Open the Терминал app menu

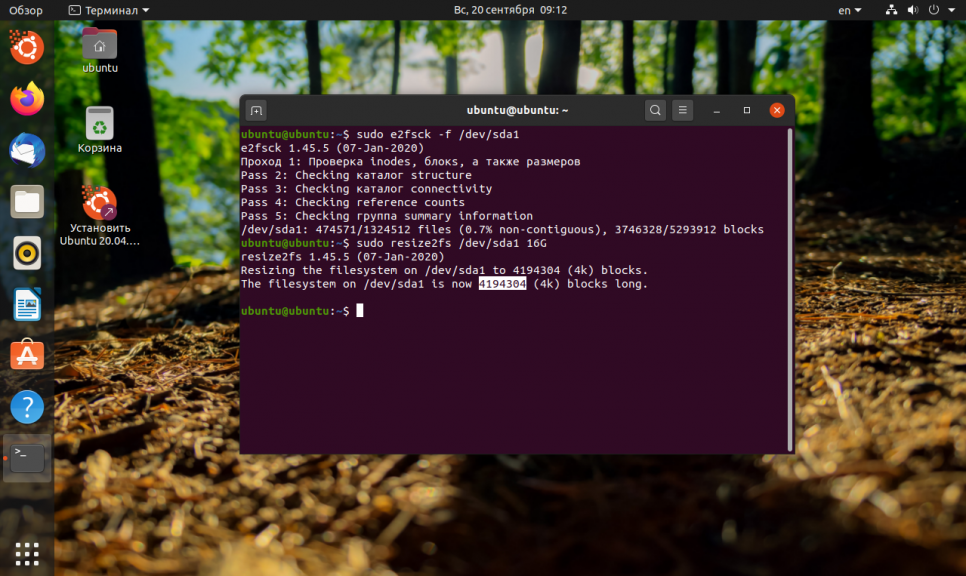point(108,10)
